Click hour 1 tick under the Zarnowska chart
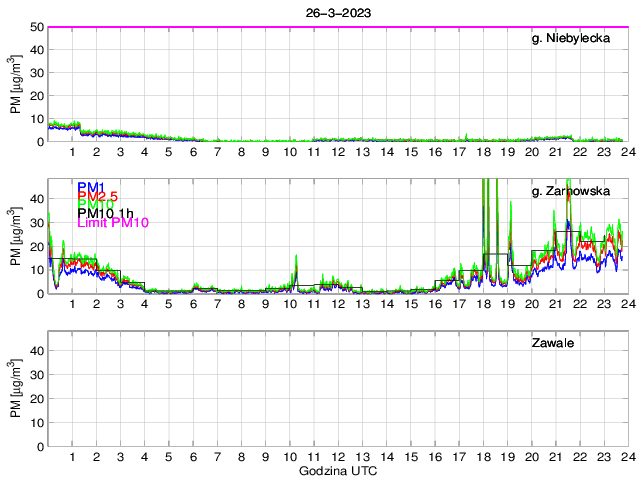Image resolution: width=640 pixels, height=480 pixels. (72, 304)
